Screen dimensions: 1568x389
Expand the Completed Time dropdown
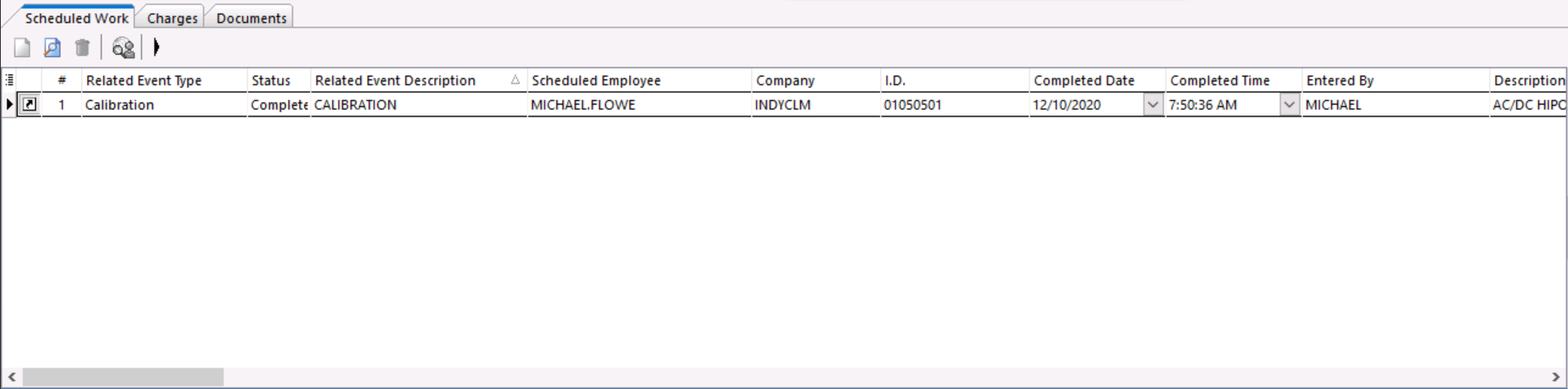(1289, 104)
